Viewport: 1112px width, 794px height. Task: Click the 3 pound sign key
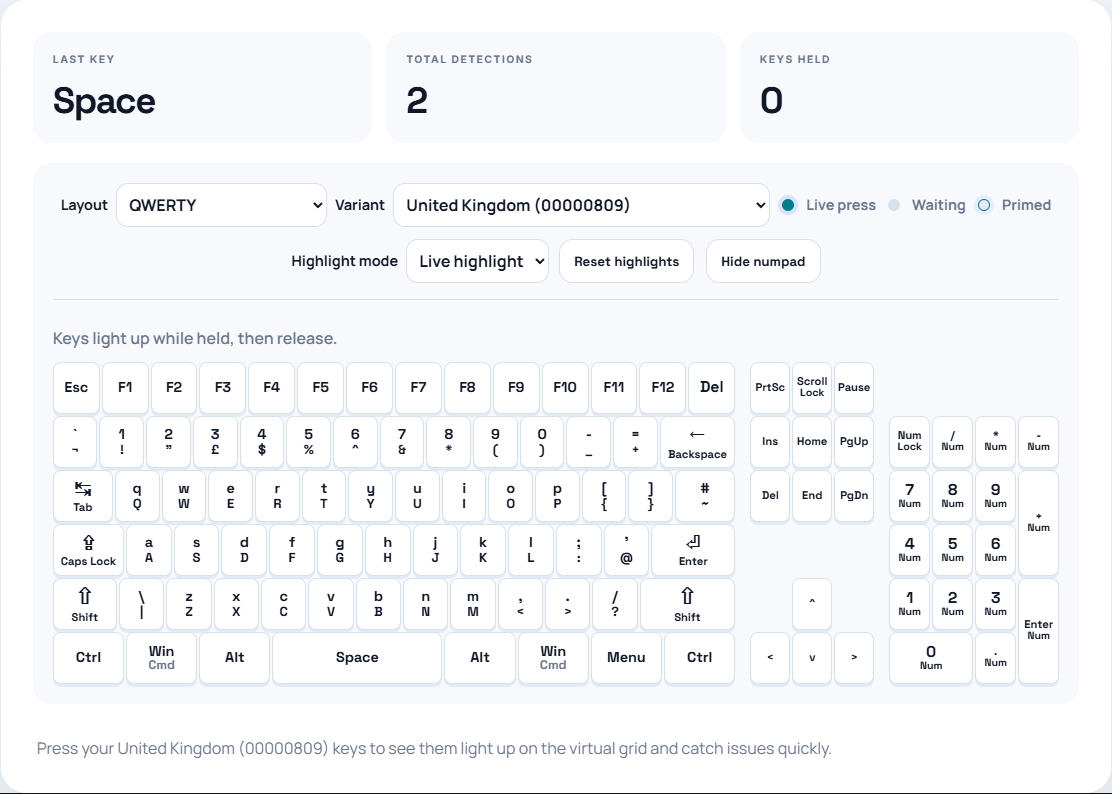point(216,442)
